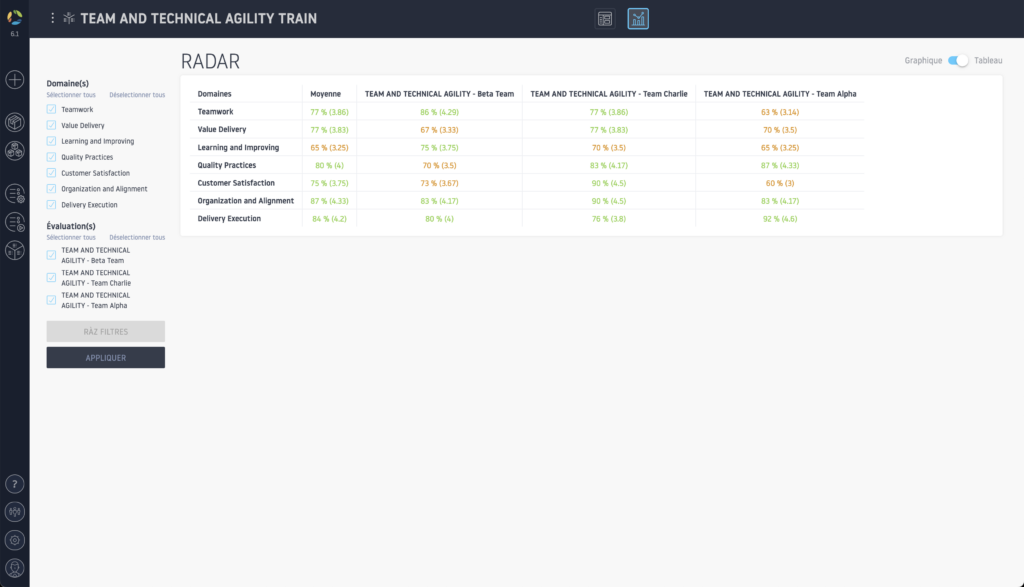Click Sélectionner tous under Évaluation(s)

[71, 237]
